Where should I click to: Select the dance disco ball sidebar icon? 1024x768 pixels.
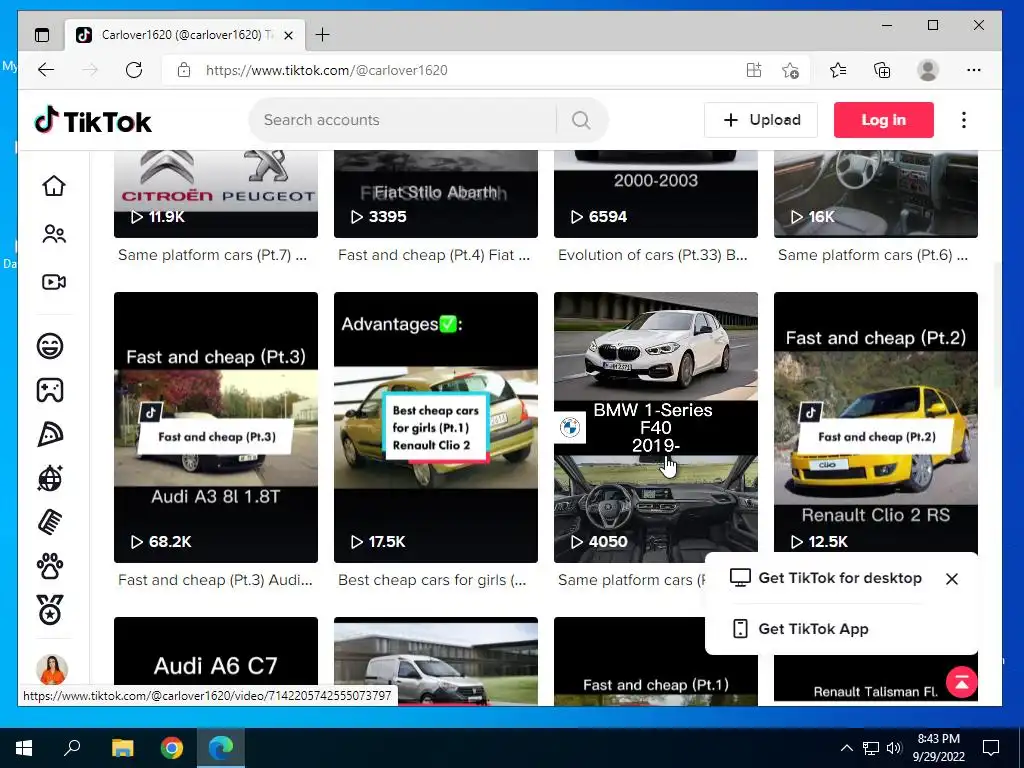(x=50, y=478)
